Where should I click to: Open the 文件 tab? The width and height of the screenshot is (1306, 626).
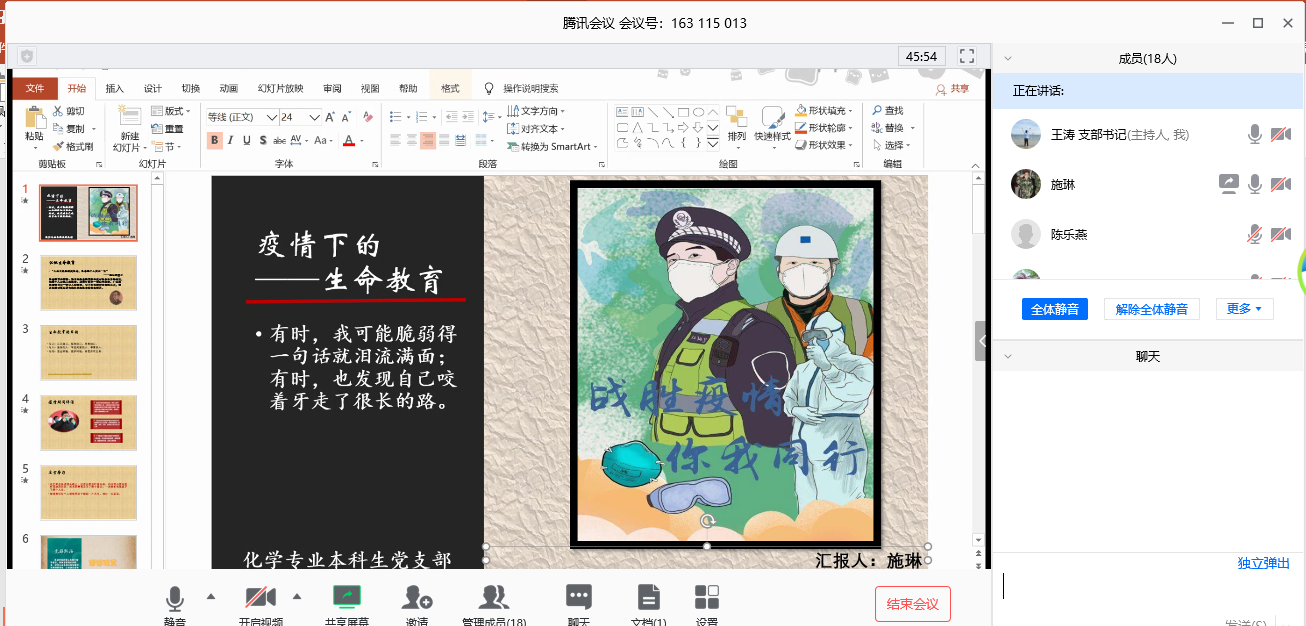(x=35, y=88)
